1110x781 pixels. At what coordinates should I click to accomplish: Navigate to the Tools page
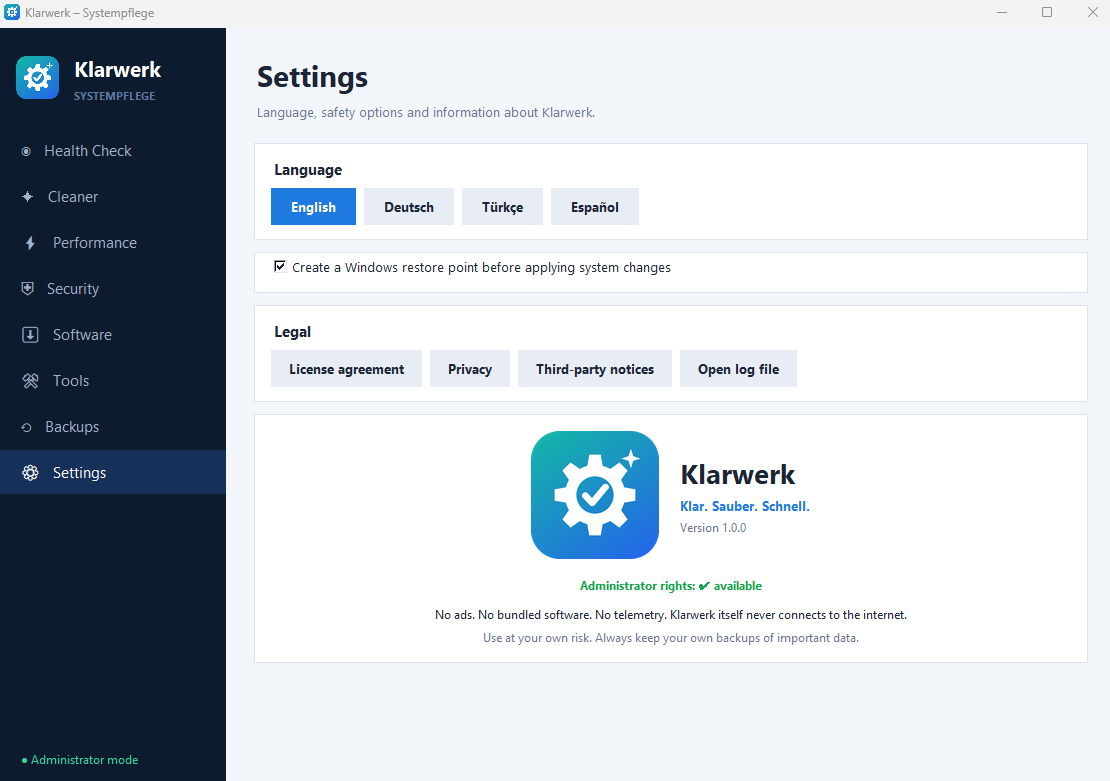tap(113, 381)
